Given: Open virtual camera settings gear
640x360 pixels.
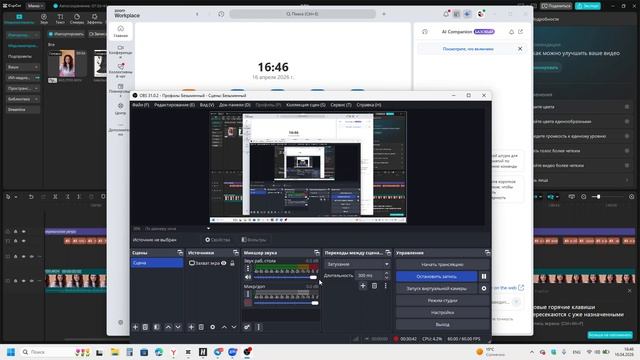Looking at the screenshot, I should click(484, 288).
